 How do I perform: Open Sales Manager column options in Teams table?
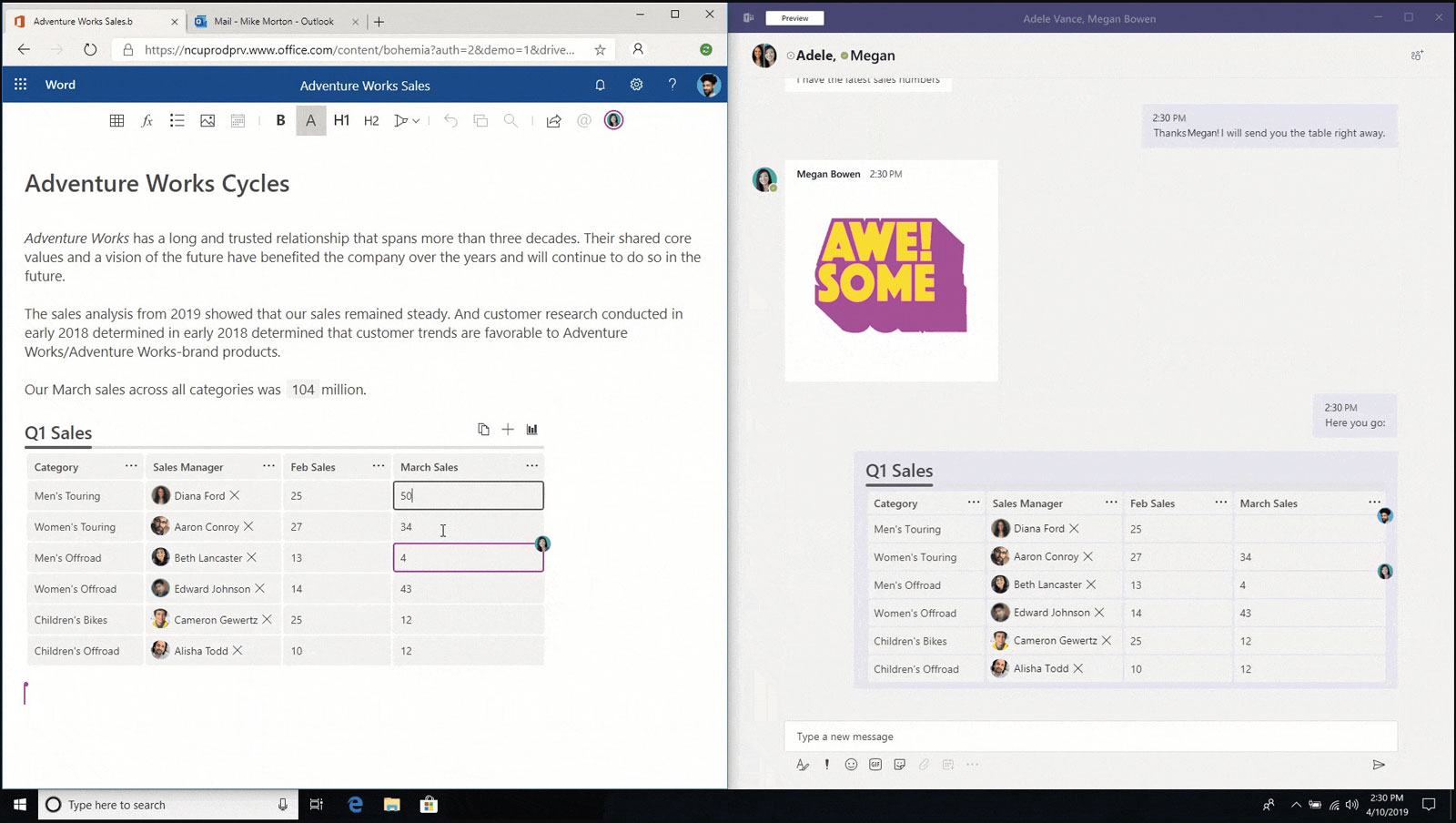(1111, 502)
